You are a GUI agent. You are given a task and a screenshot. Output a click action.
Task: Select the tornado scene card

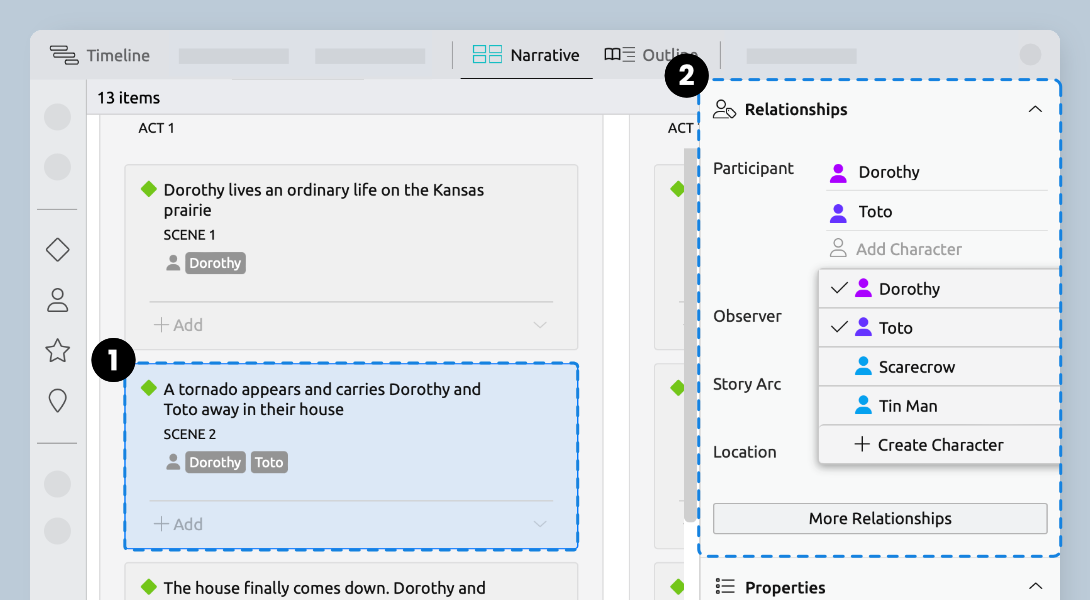coord(351,456)
